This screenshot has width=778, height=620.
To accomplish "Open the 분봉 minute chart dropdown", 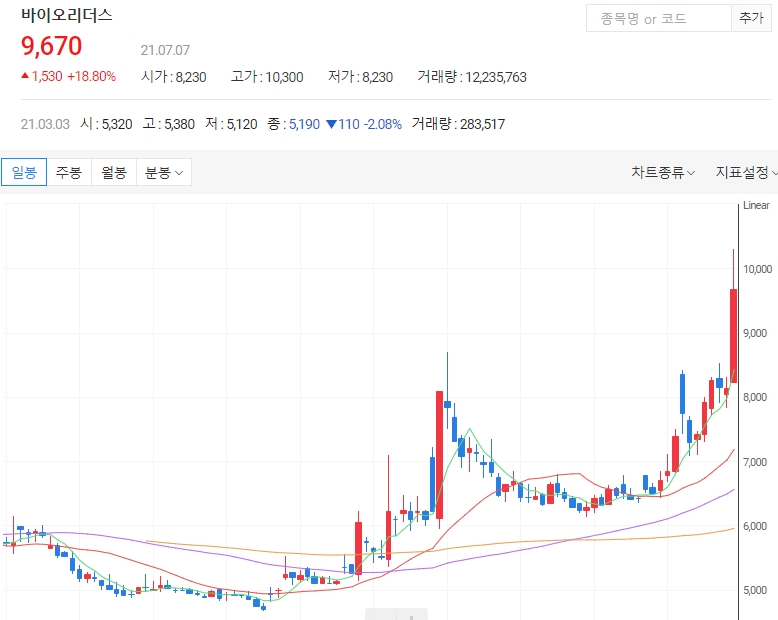I will click(164, 172).
